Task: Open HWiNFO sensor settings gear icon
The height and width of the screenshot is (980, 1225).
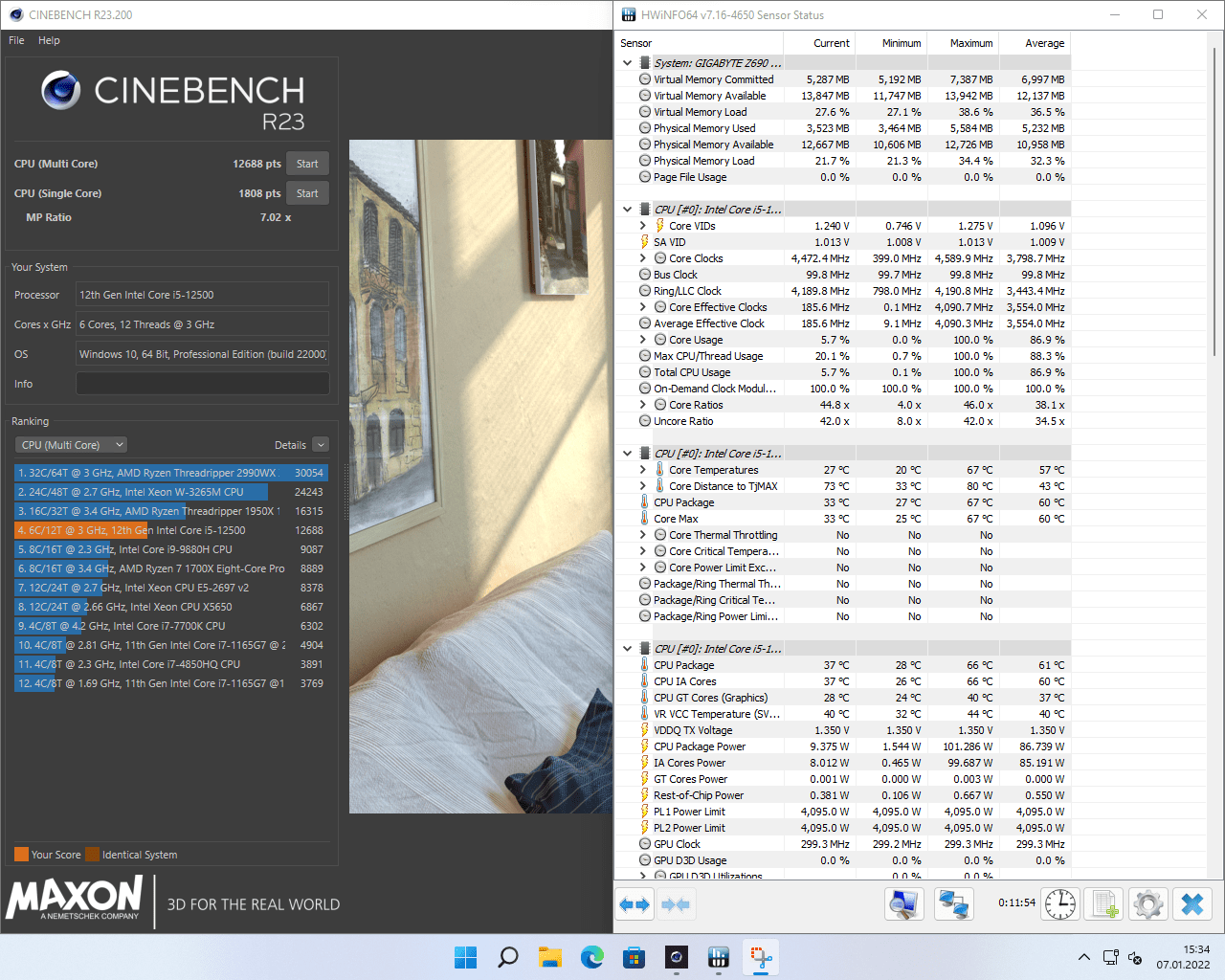Action: point(1148,904)
